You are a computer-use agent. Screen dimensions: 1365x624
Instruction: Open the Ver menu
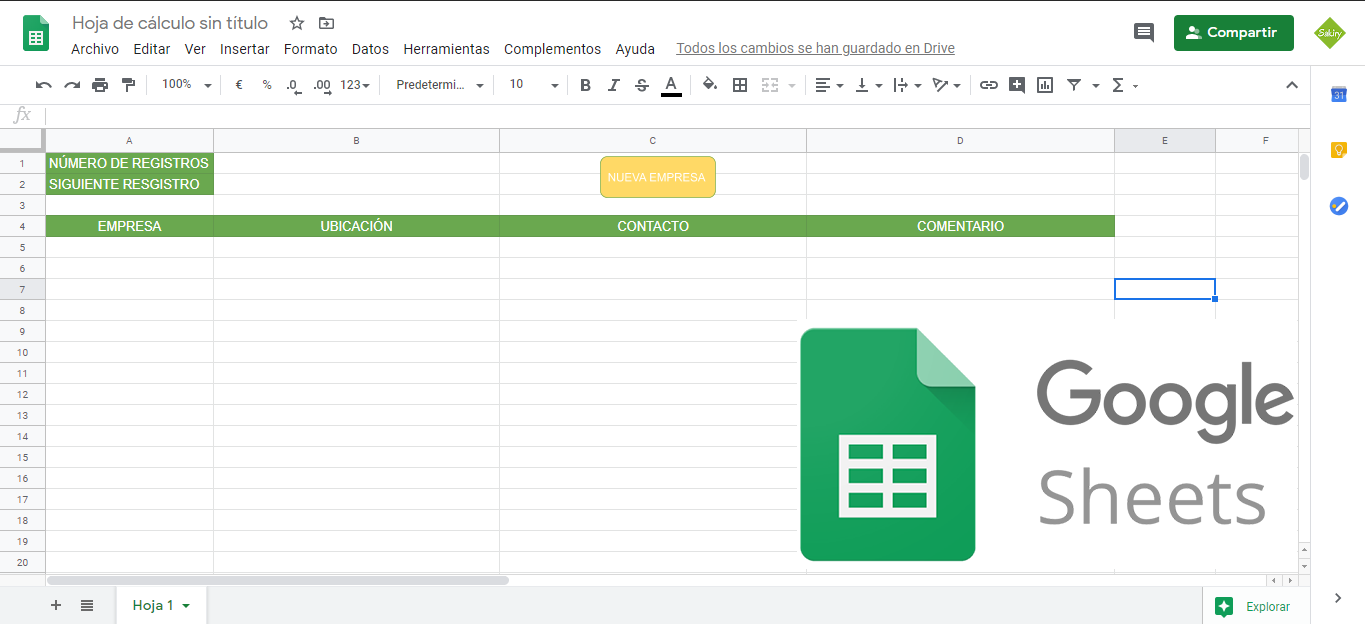click(x=195, y=49)
